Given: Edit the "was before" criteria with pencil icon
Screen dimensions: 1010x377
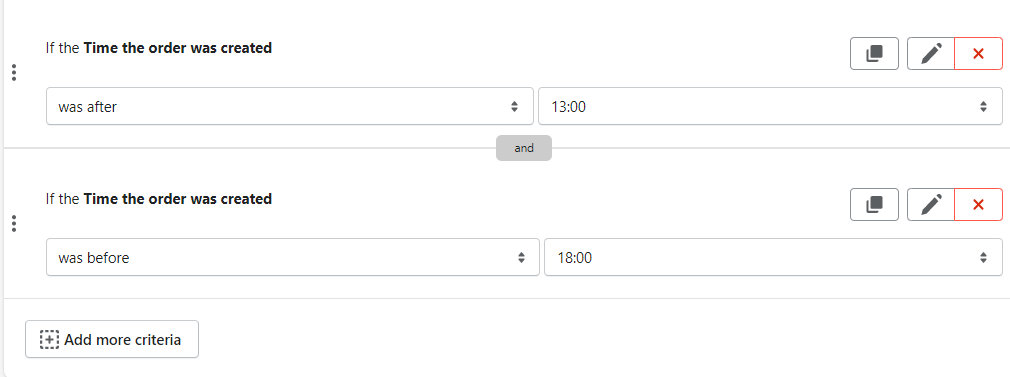Looking at the screenshot, I should (931, 204).
